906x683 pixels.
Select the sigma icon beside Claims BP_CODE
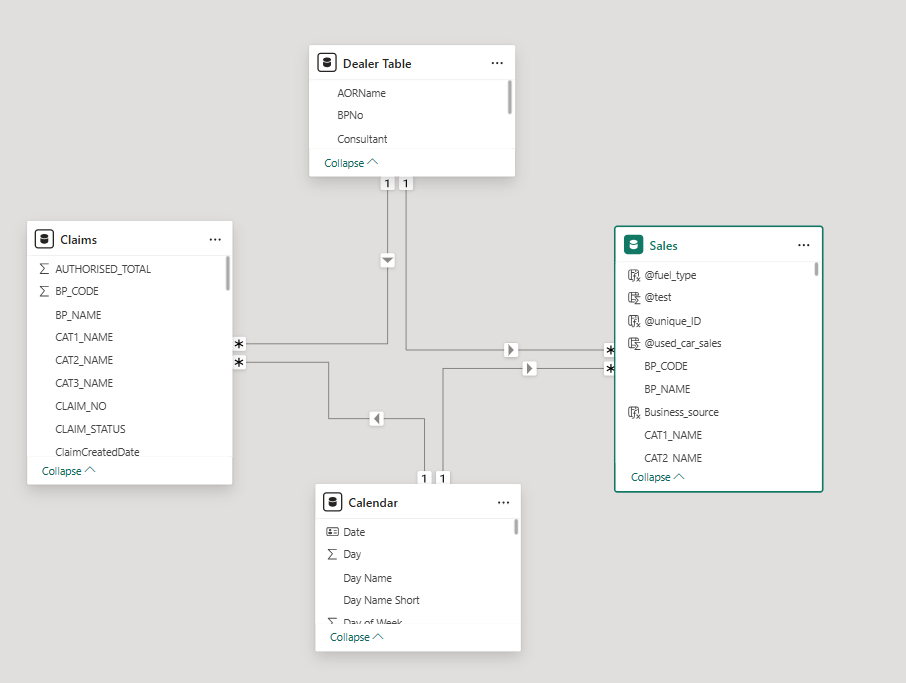44,291
